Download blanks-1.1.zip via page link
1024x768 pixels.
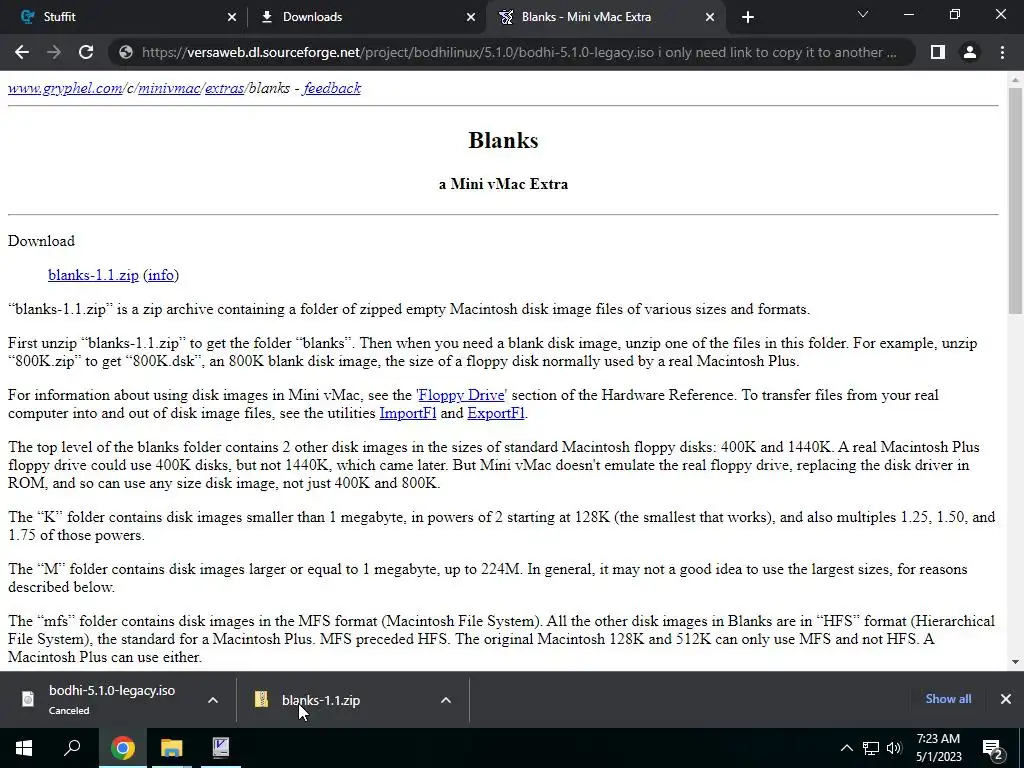point(93,275)
